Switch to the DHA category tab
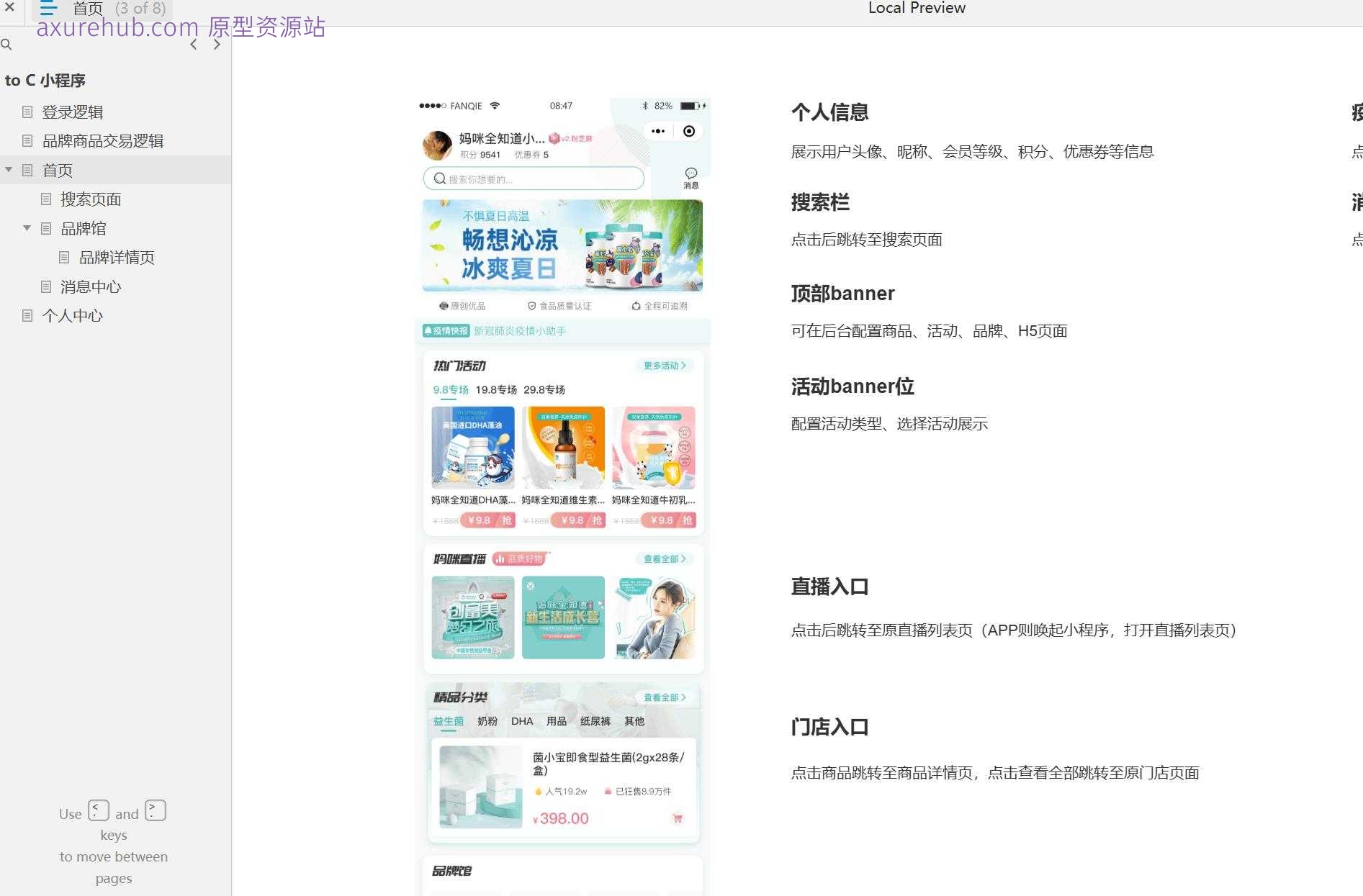1363x896 pixels. click(522, 720)
